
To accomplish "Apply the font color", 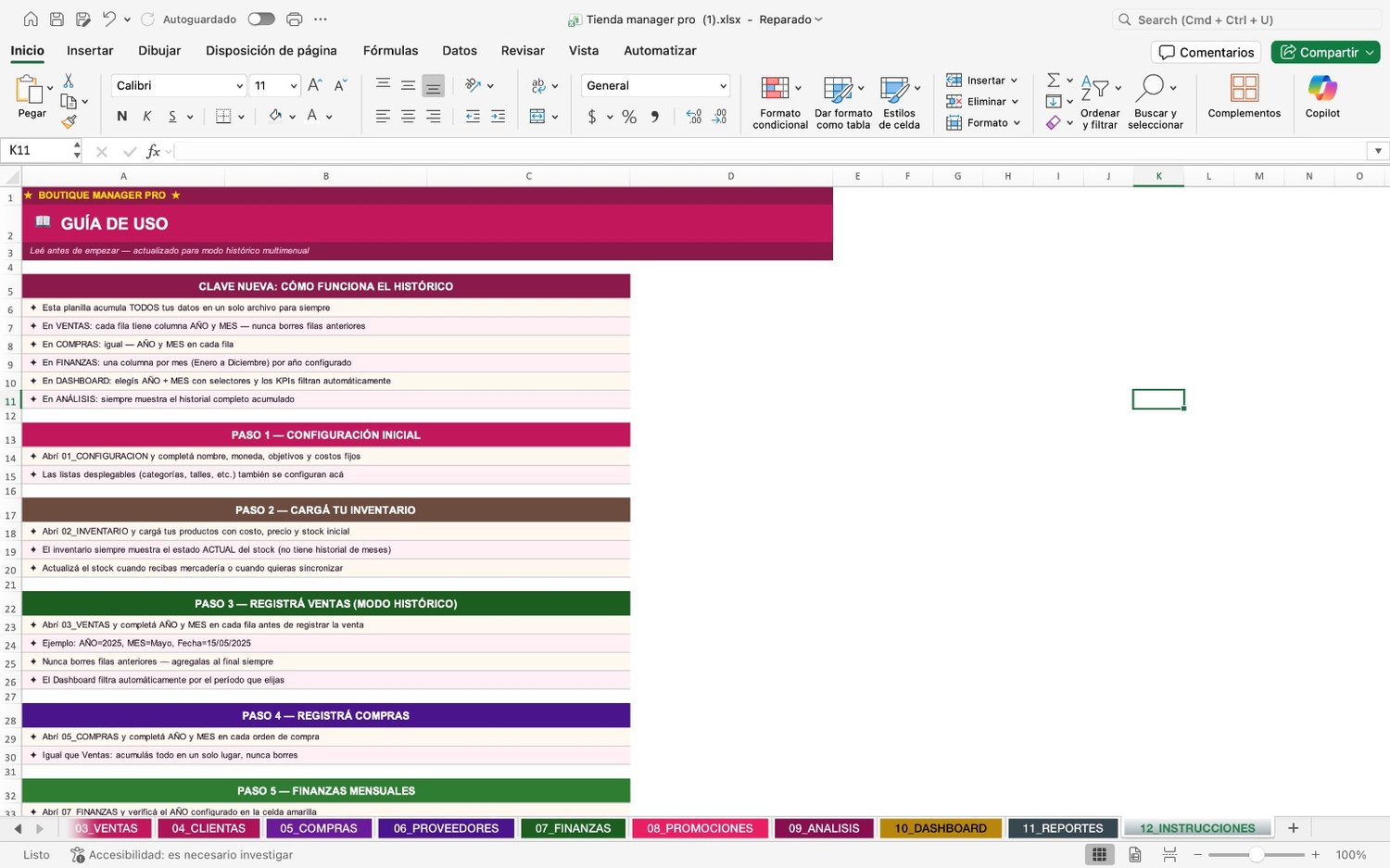I will coord(312,116).
